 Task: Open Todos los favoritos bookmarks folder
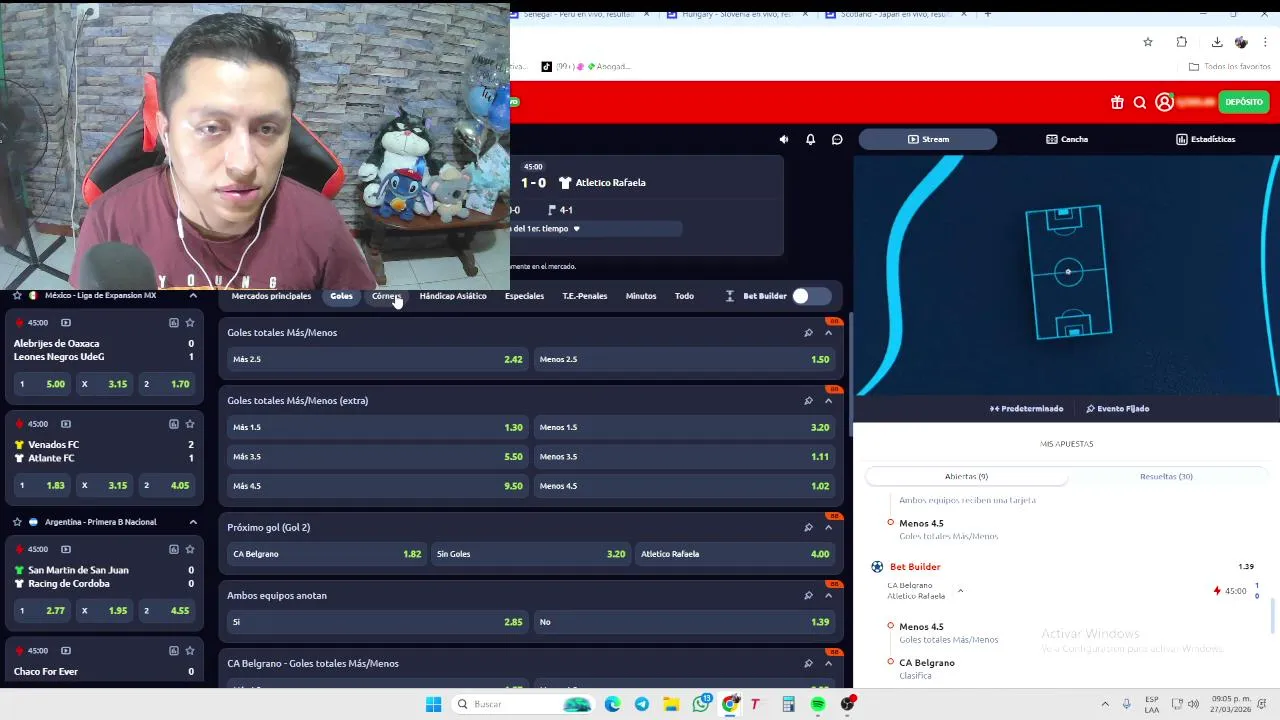1230,67
